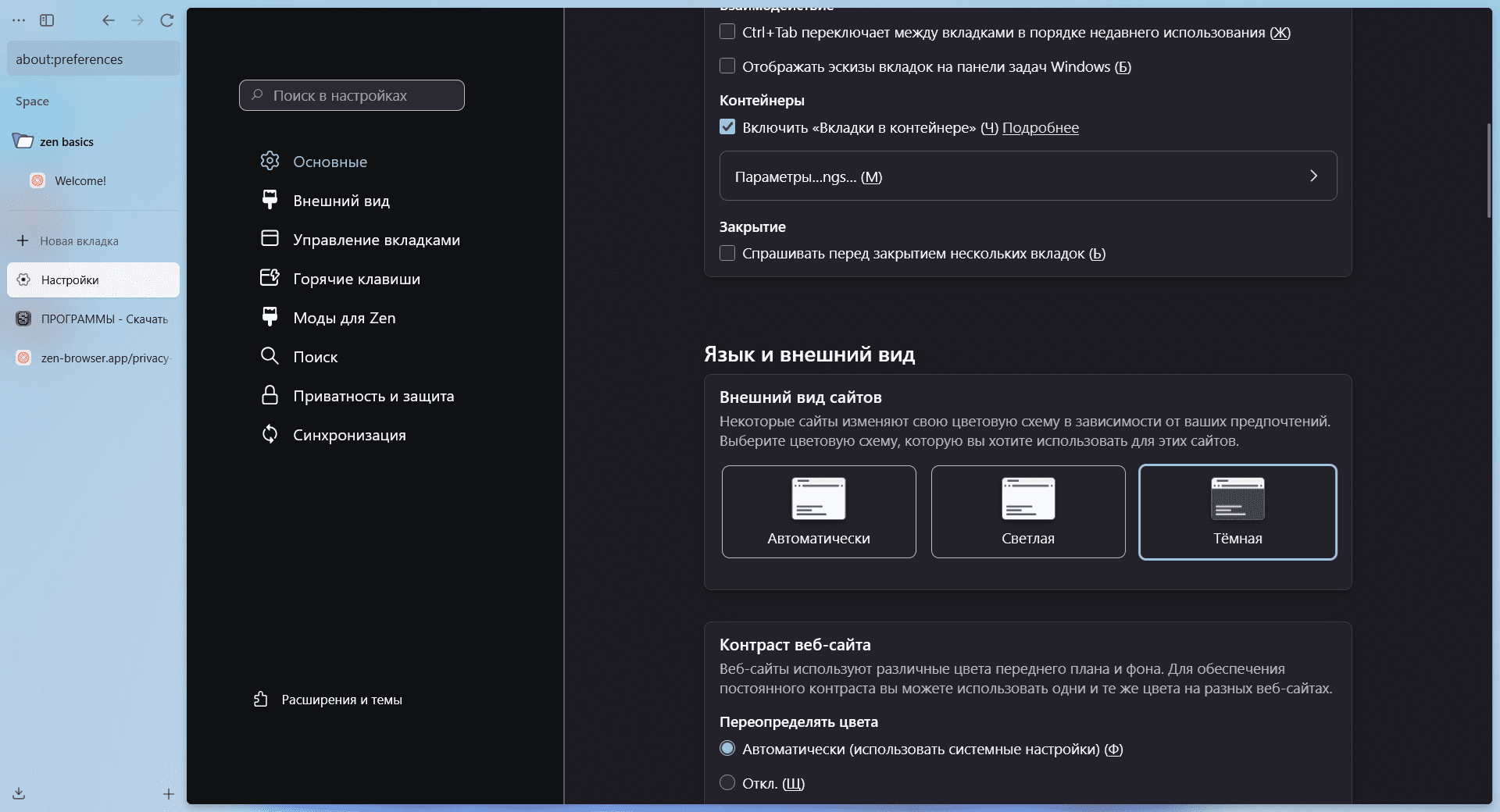Uncheck the container tabs checkbox
The image size is (1500, 812).
(727, 127)
